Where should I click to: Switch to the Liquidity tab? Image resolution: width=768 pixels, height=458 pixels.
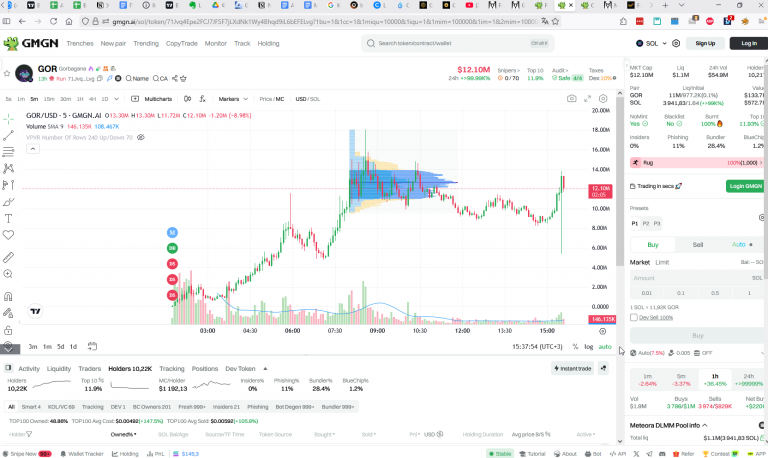[59, 368]
